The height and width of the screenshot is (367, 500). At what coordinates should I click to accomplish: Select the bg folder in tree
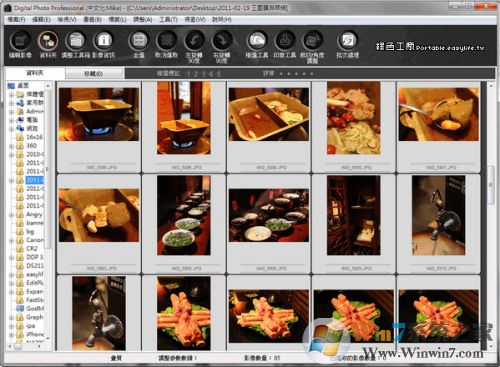(x=30, y=231)
